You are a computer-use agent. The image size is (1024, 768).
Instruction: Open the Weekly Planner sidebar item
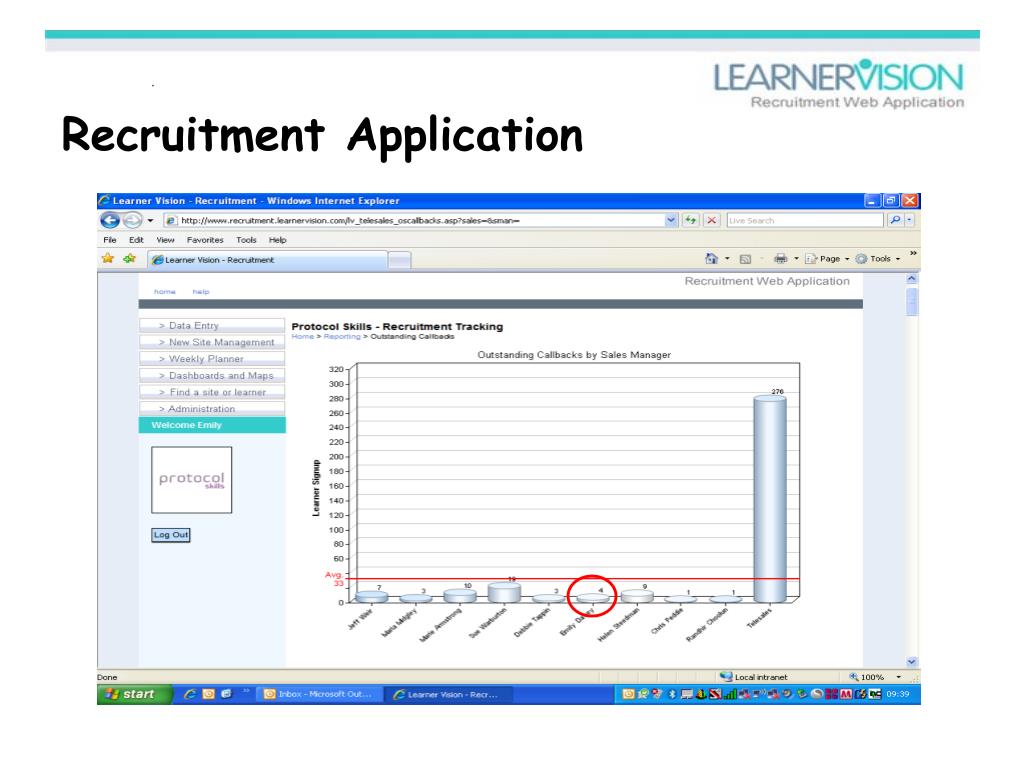[212, 359]
